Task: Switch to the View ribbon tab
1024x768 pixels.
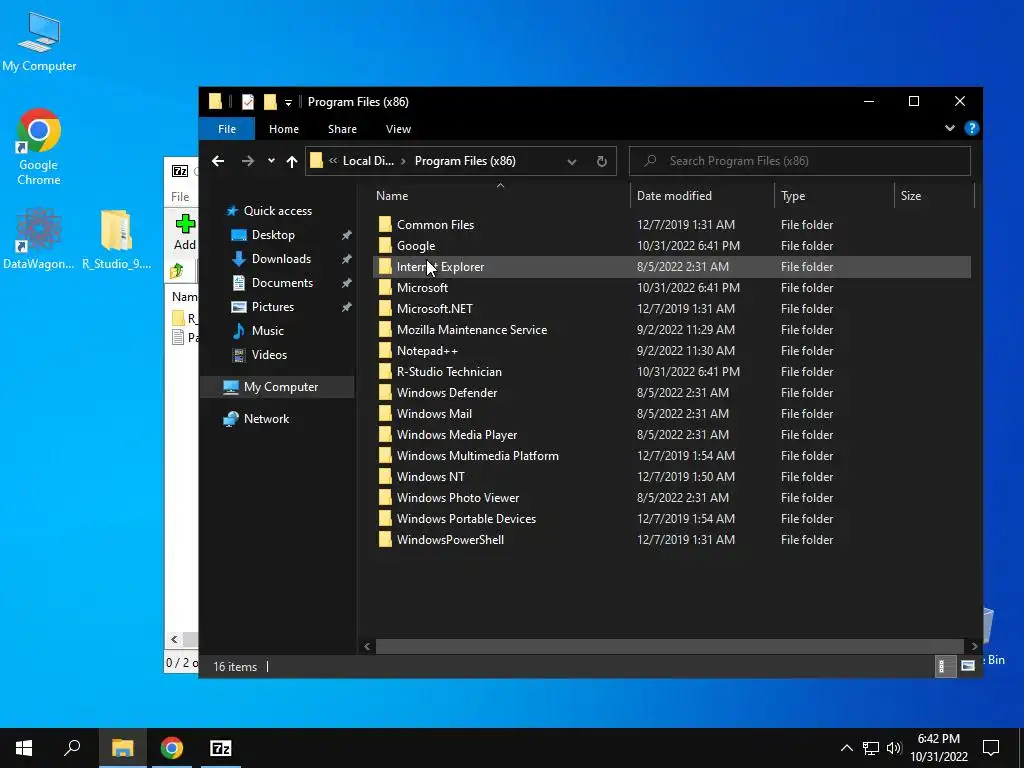Action: pyautogui.click(x=398, y=129)
